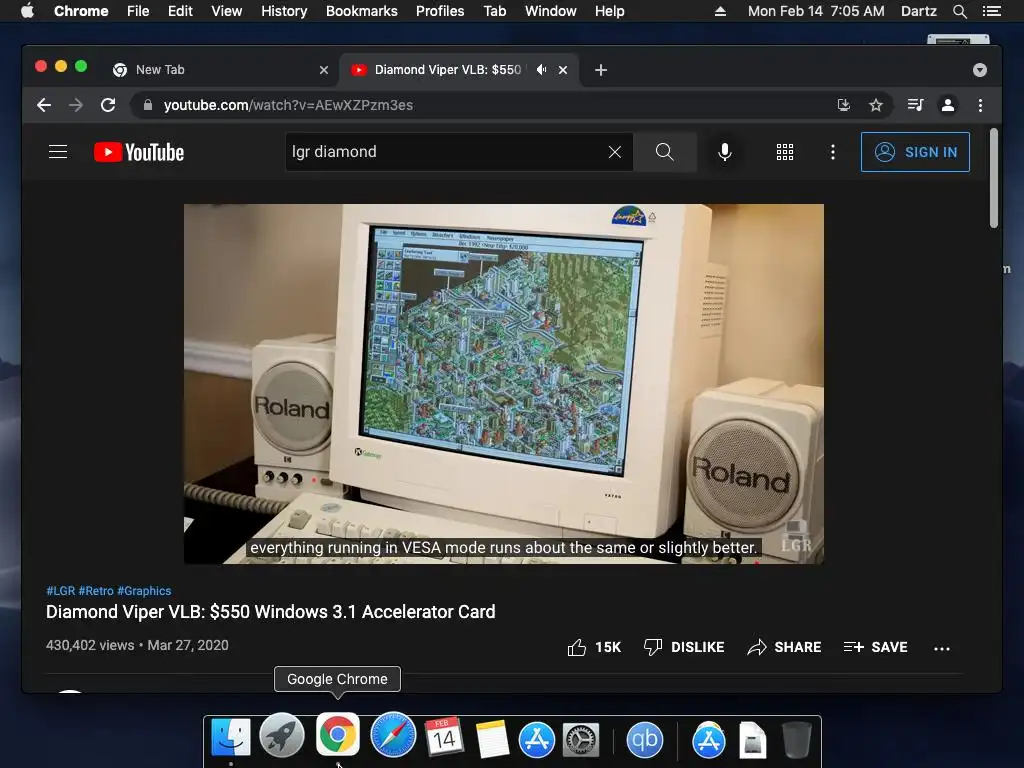This screenshot has width=1024, height=768.
Task: Click the SIGN IN button
Action: (x=915, y=152)
